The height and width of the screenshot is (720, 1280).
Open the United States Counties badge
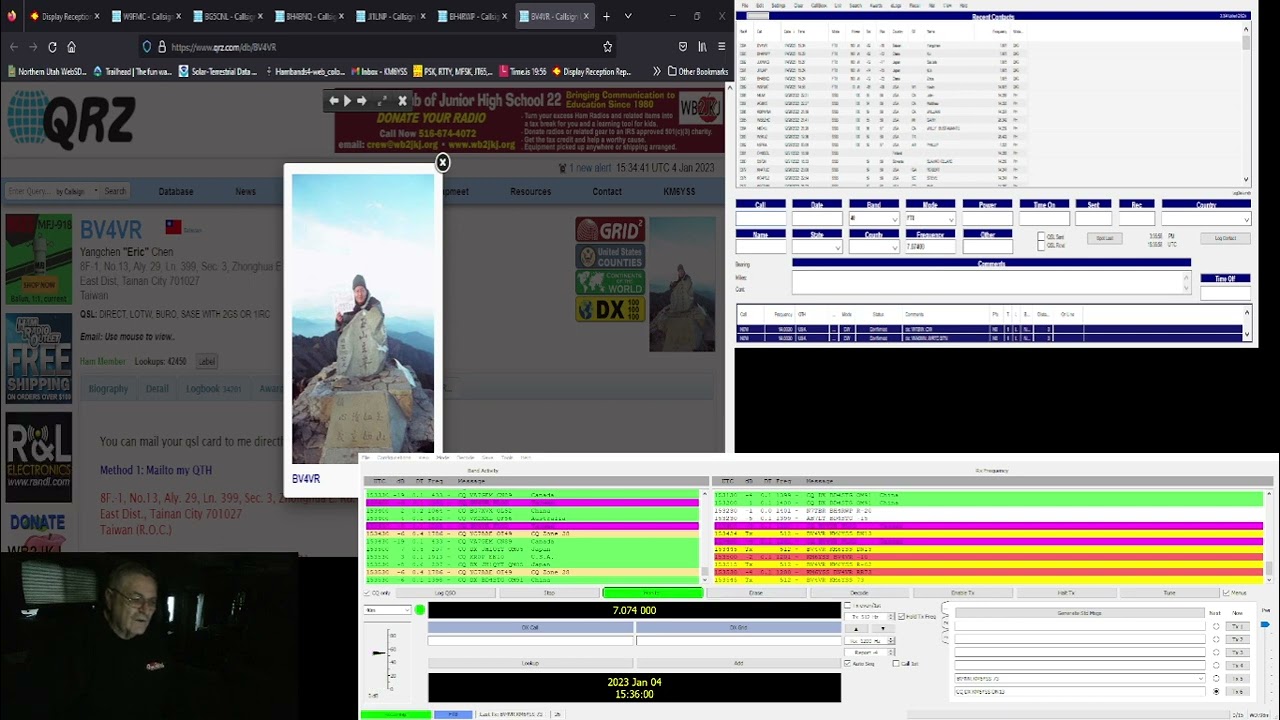610,257
